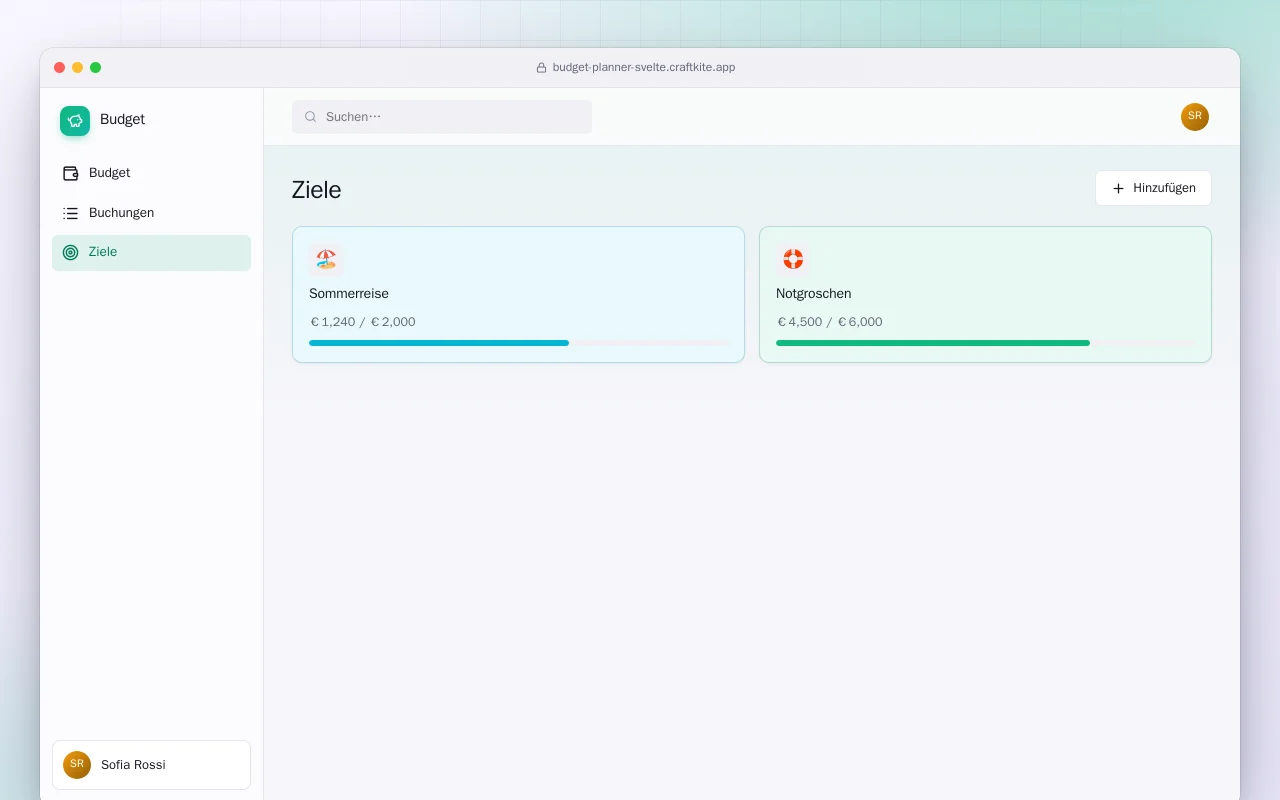Click the Hinzufügen button
Image resolution: width=1280 pixels, height=800 pixels.
click(x=1153, y=188)
